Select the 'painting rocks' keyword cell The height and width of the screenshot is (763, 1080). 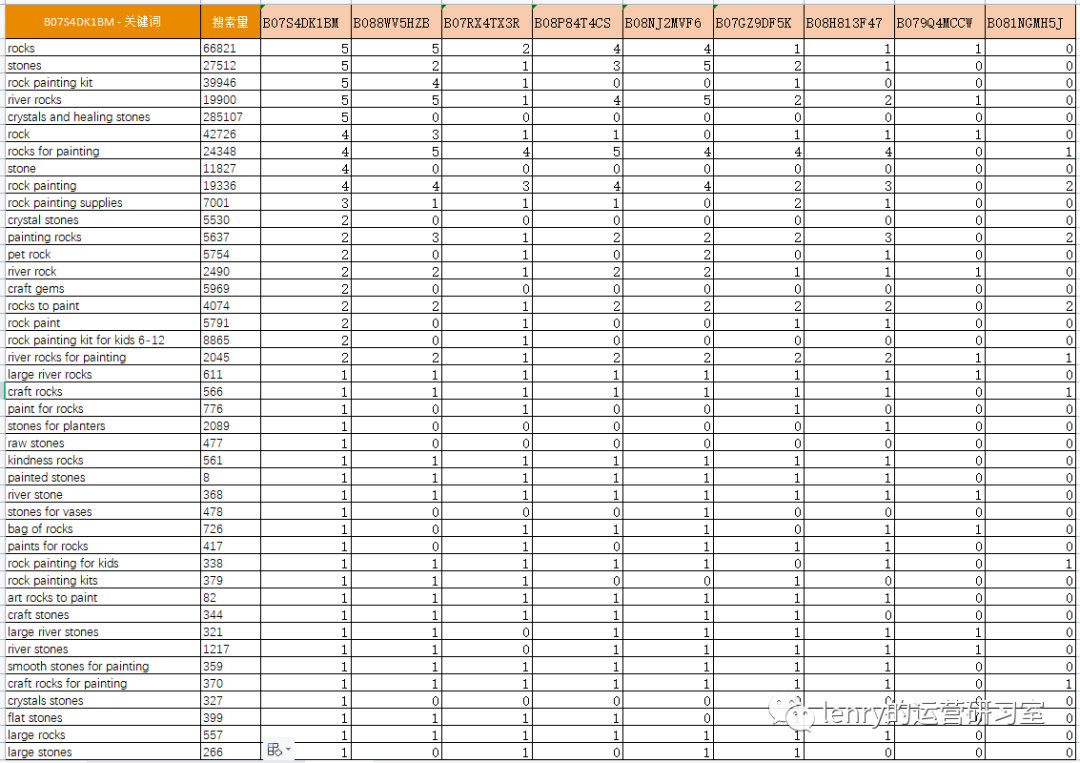103,238
